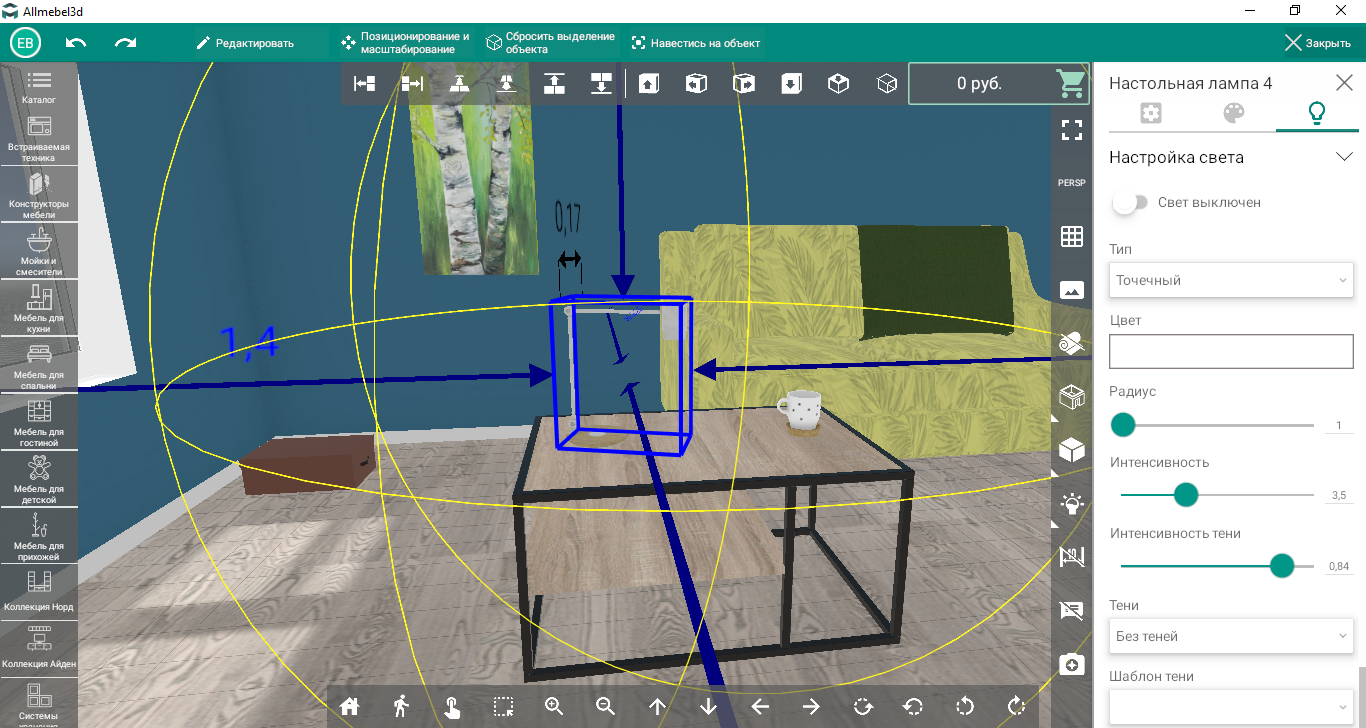
Task: Open the Тени dropdown showing Без теней
Action: pos(1232,636)
